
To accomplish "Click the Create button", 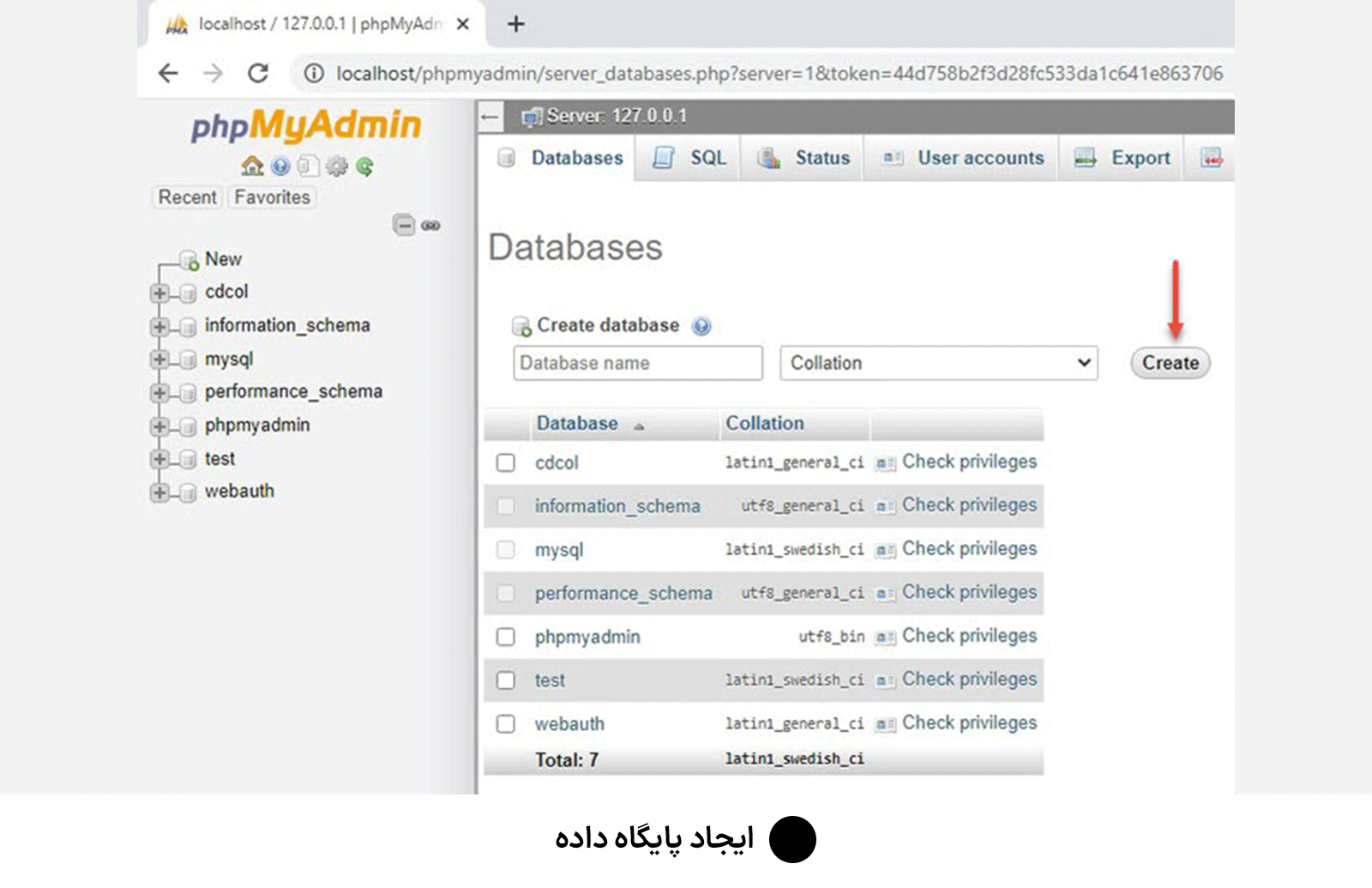I will coord(1170,363).
